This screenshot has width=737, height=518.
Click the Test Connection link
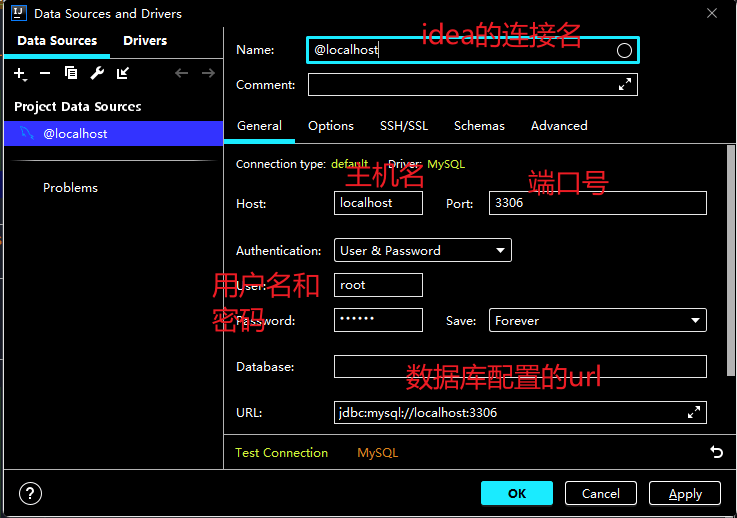pyautogui.click(x=281, y=453)
